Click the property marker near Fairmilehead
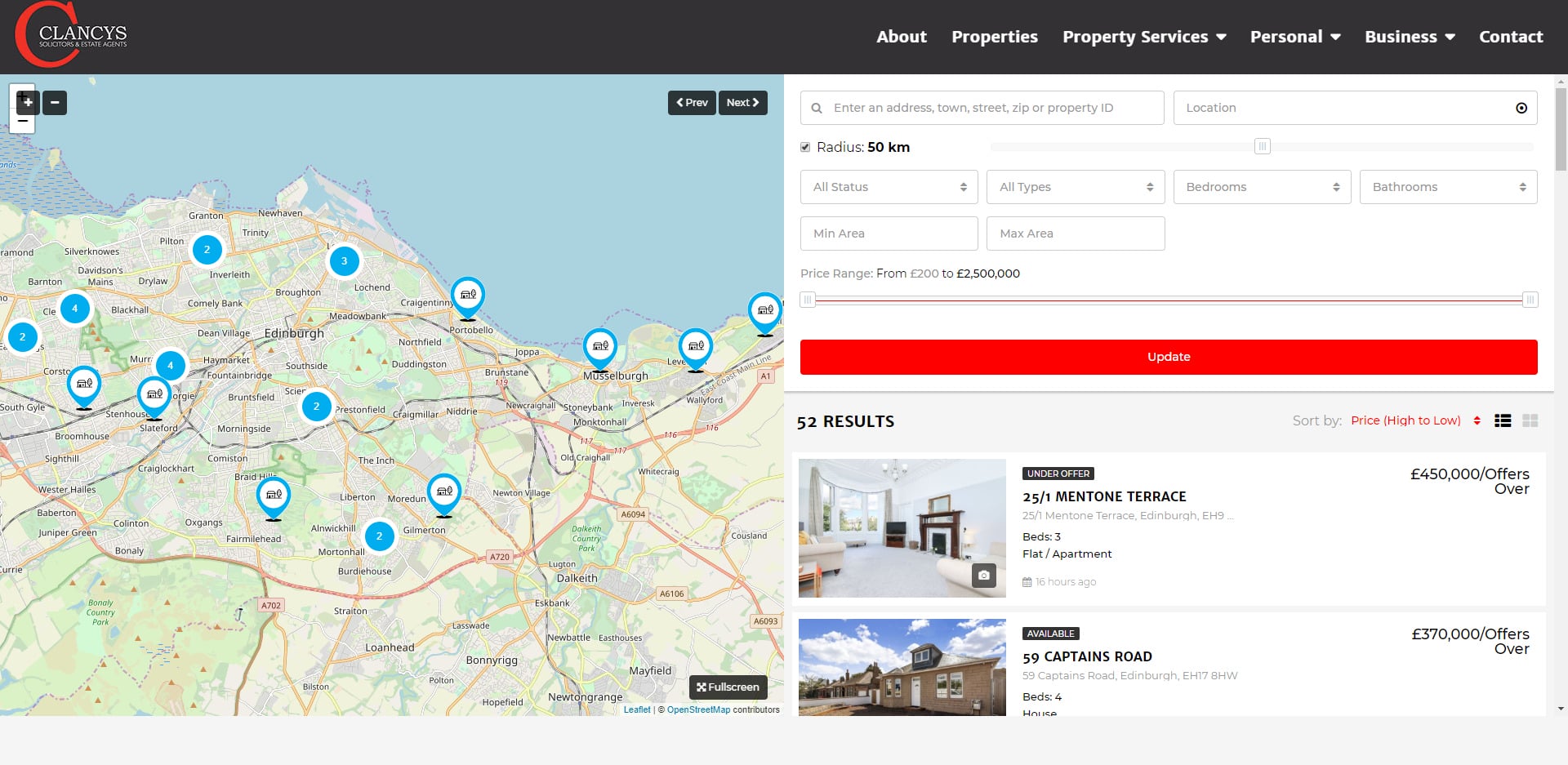1568x765 pixels. click(x=274, y=498)
